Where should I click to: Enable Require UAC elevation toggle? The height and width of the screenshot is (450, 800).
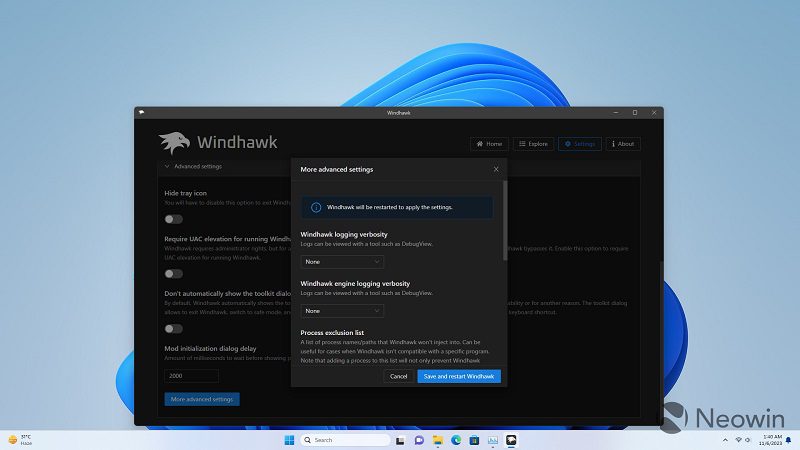point(174,273)
